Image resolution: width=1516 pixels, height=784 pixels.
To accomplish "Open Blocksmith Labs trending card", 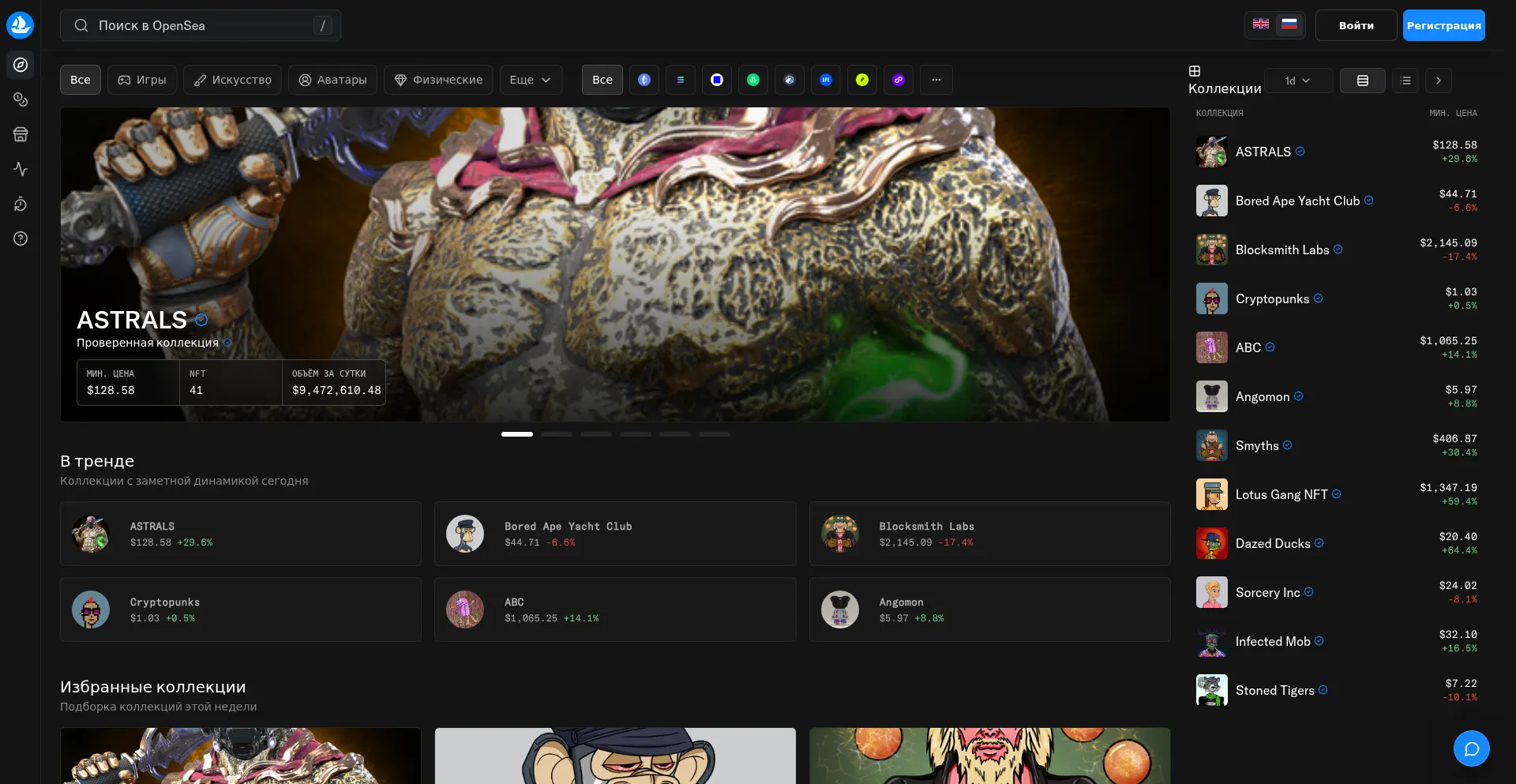I will [x=989, y=534].
